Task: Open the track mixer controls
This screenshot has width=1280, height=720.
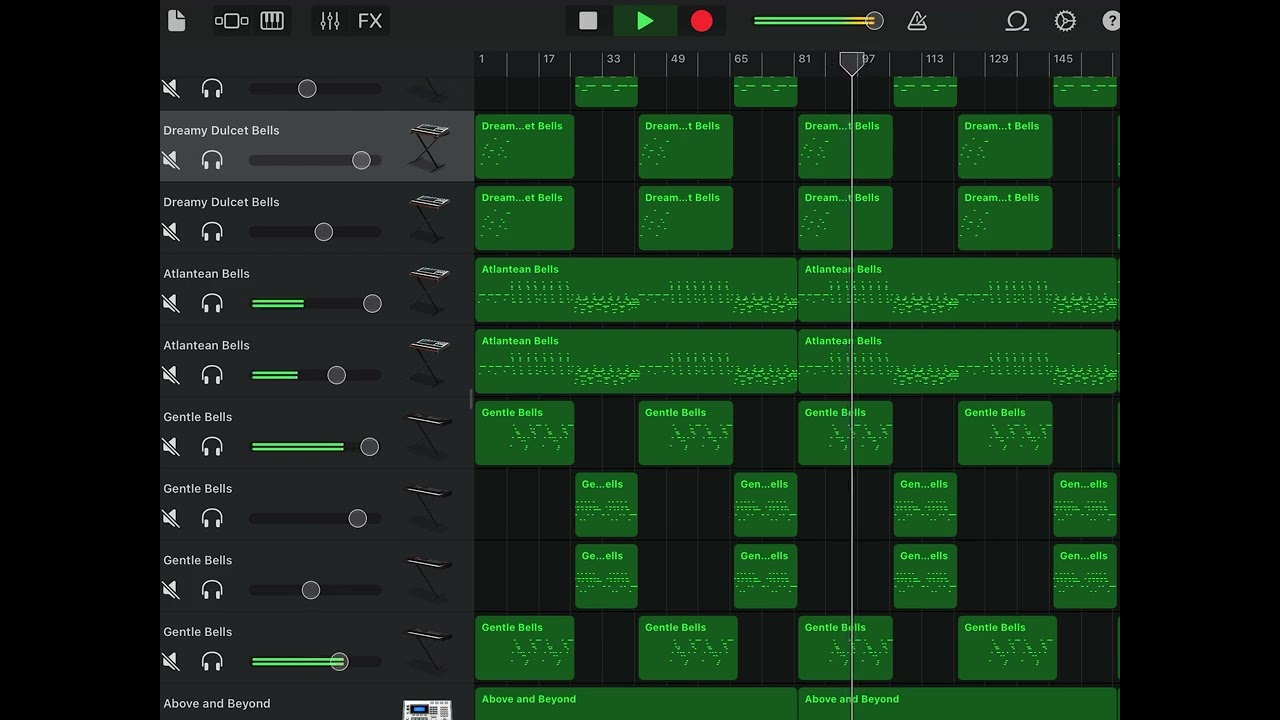Action: 330,21
